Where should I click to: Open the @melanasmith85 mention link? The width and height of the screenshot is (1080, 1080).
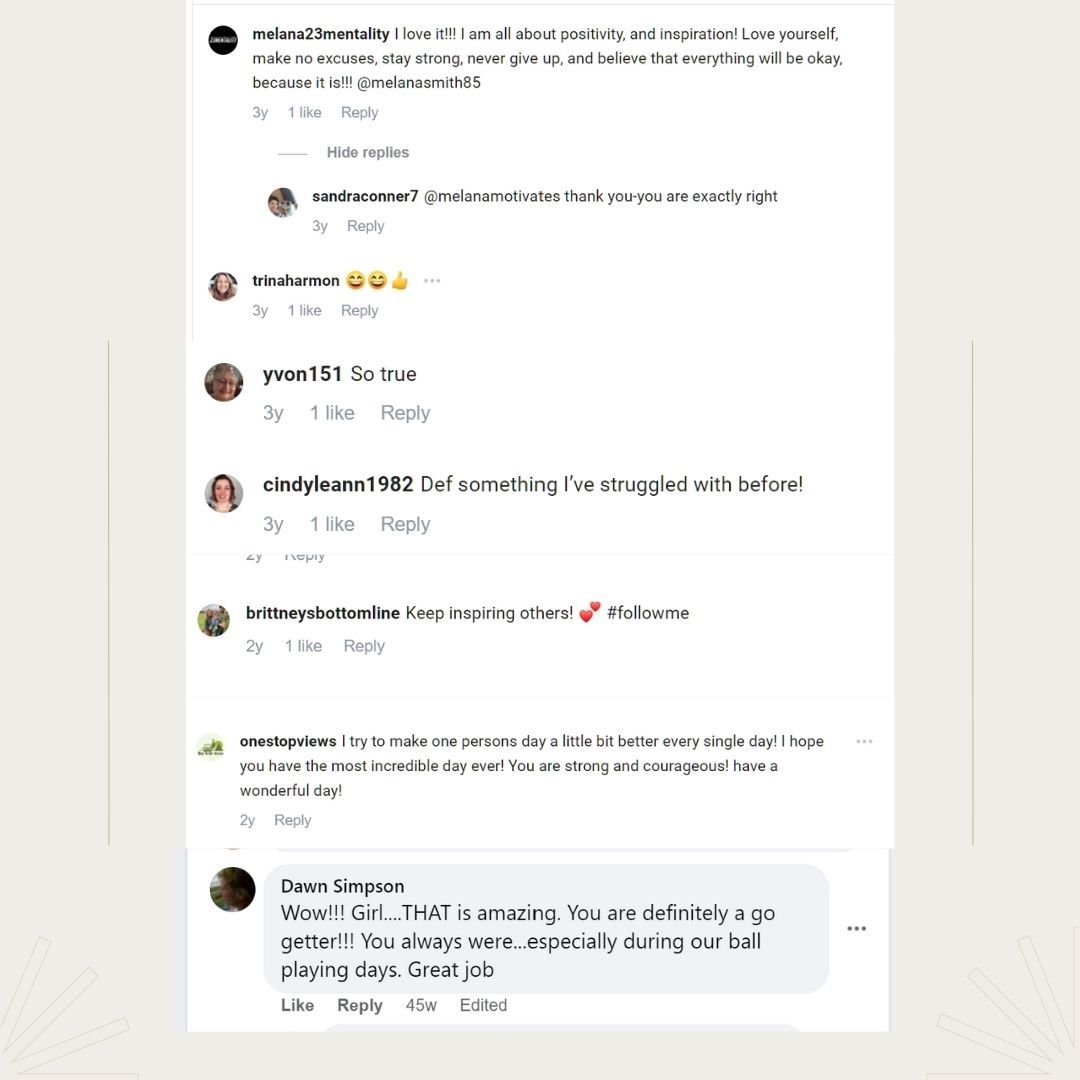tap(418, 83)
